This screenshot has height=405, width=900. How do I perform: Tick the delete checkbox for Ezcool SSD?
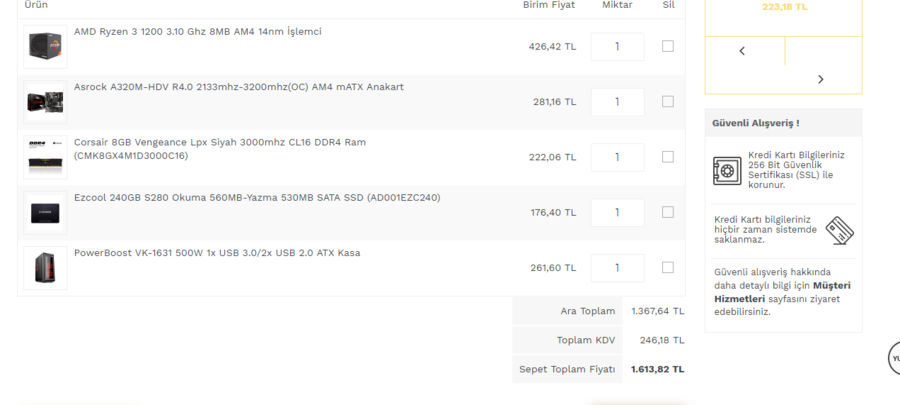point(668,212)
